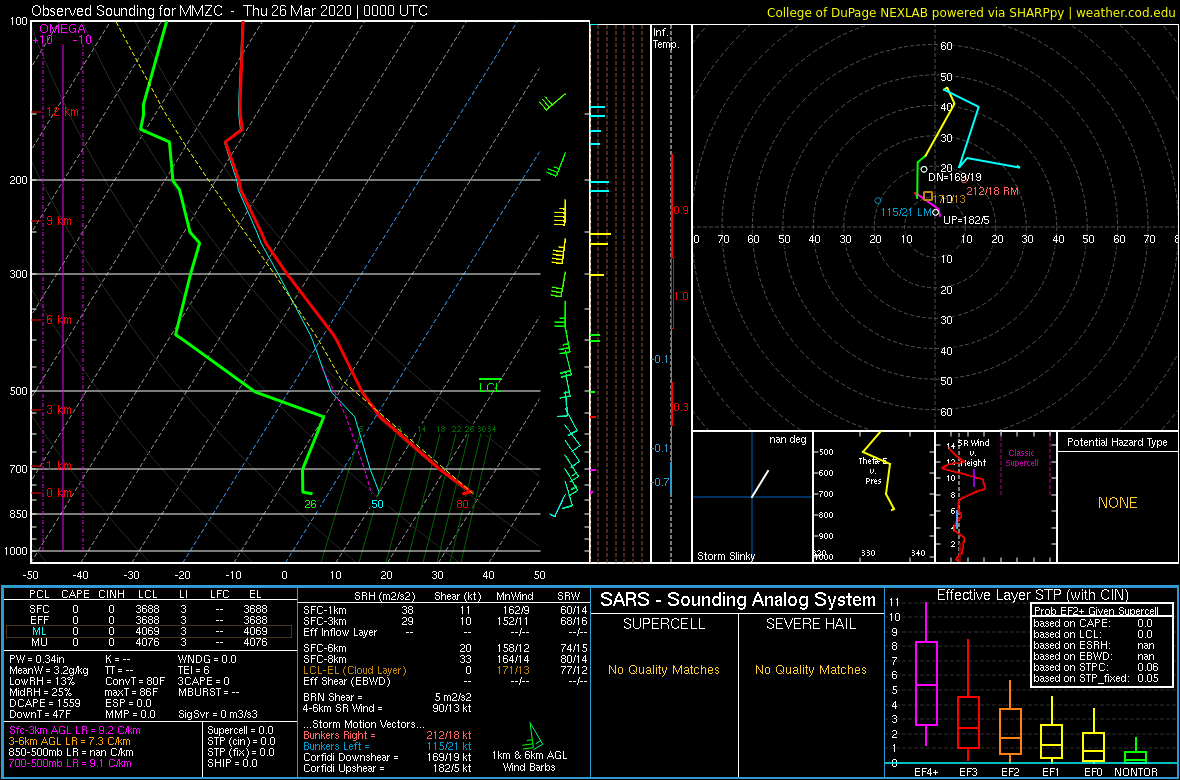The width and height of the screenshot is (1180, 780).
Task: Click the 'ConvT = 80F' value
Action: click(136, 682)
